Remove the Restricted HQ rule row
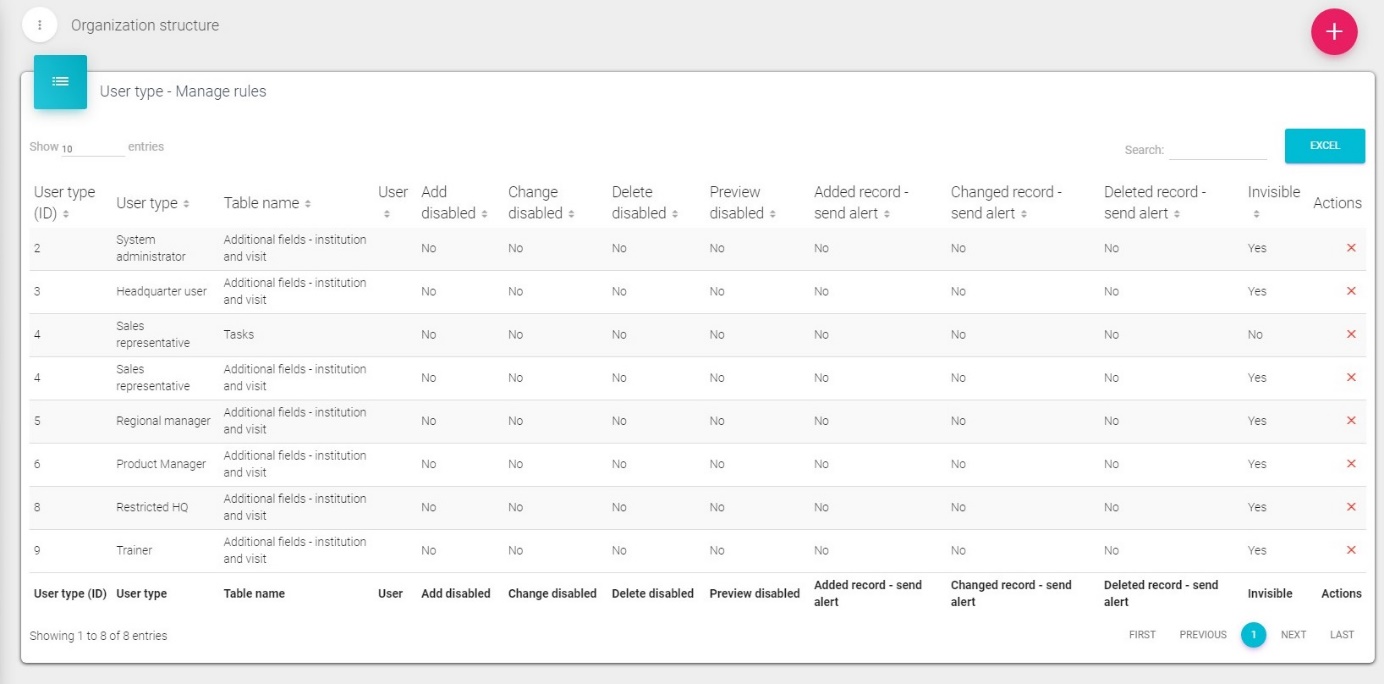This screenshot has width=1384, height=684. [x=1351, y=507]
